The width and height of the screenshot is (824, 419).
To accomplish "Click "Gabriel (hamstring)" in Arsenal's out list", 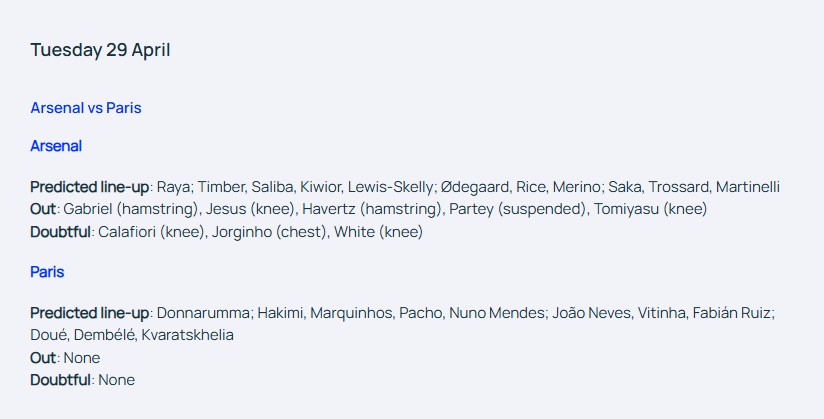I will coord(122,209).
